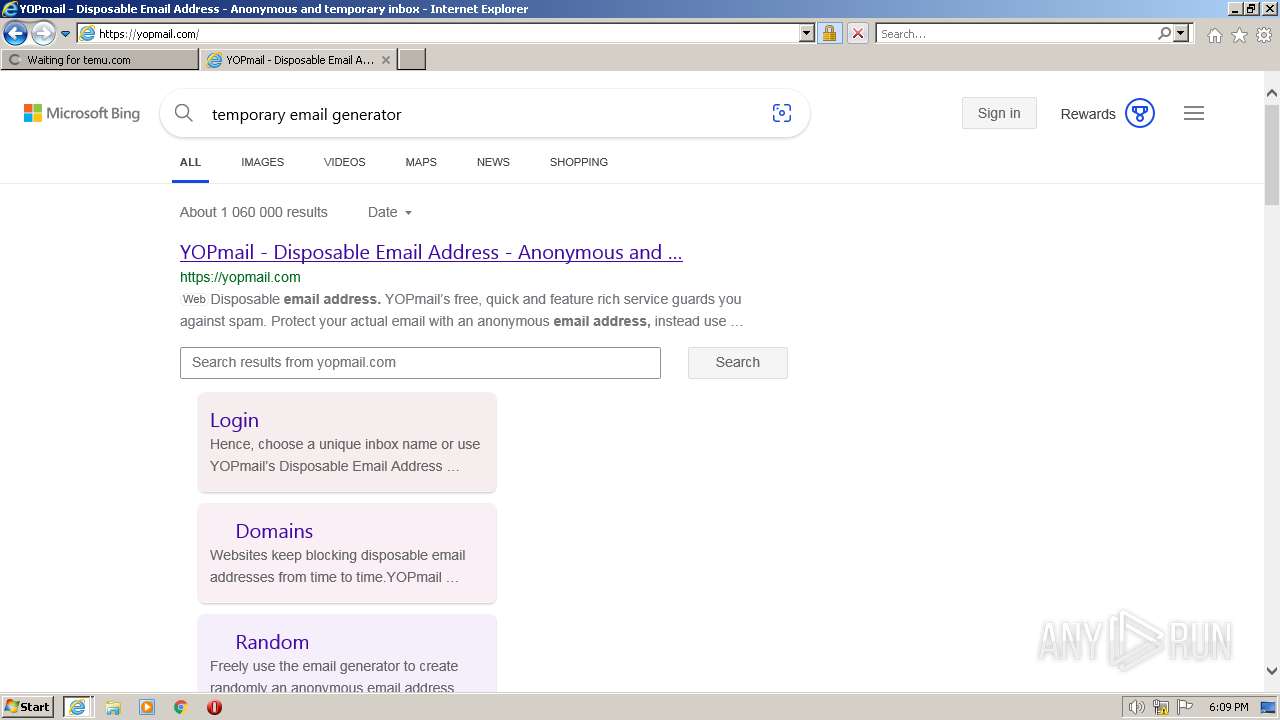Stop page loading with the red X

857,34
